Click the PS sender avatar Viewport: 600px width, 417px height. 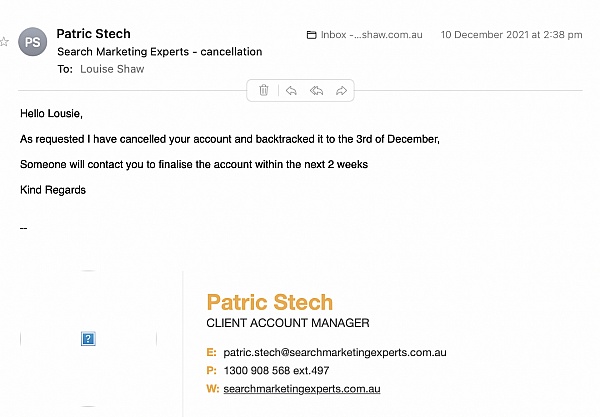coord(33,42)
